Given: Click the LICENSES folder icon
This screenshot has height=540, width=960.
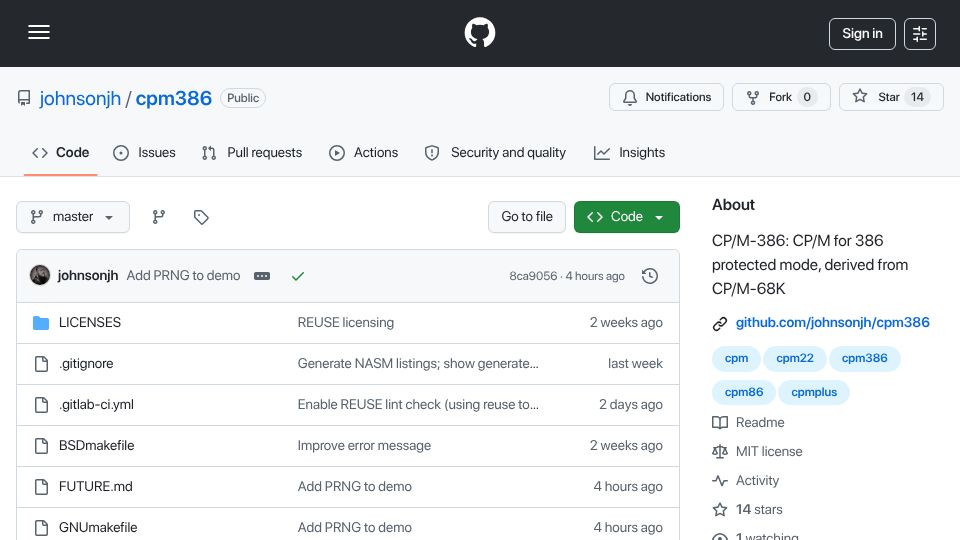Looking at the screenshot, I should pyautogui.click(x=41, y=323).
